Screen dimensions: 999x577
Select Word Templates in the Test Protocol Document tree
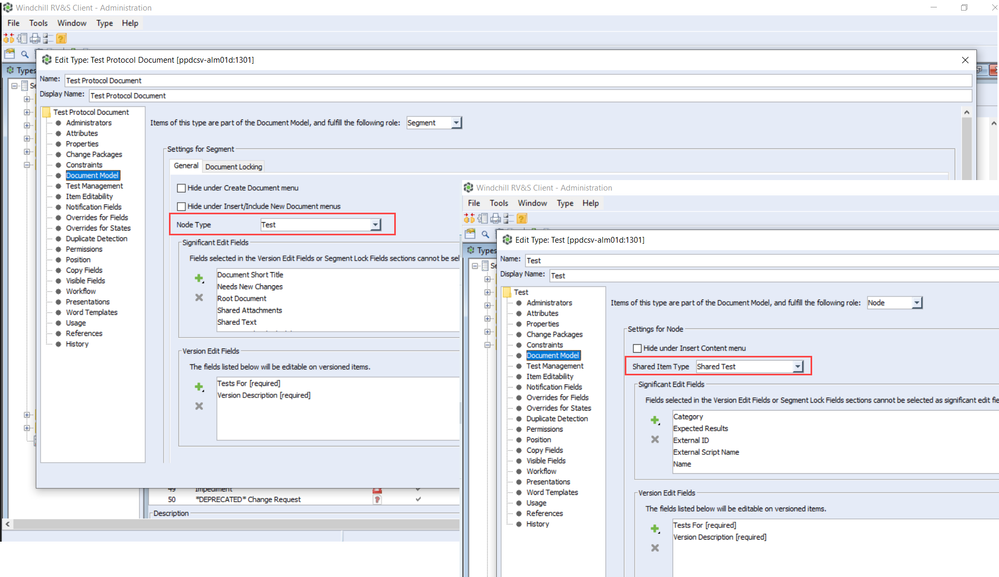pos(92,313)
